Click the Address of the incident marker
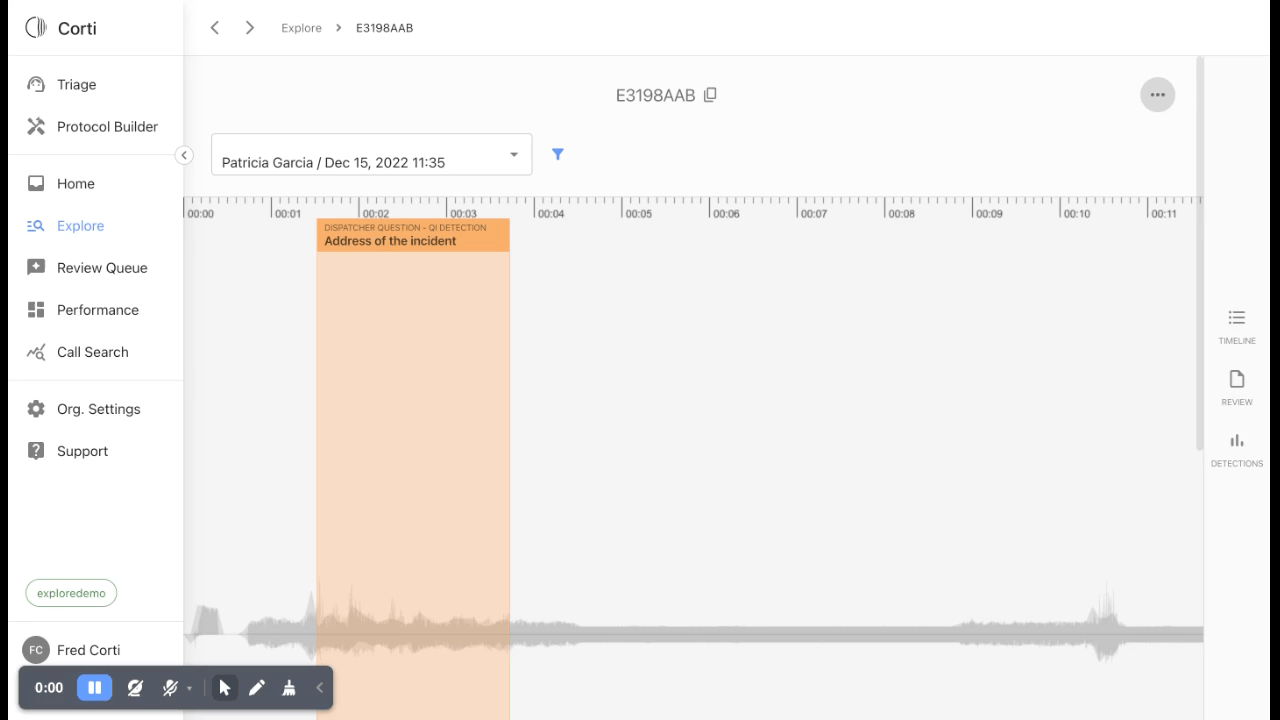The height and width of the screenshot is (720, 1280). (412, 236)
